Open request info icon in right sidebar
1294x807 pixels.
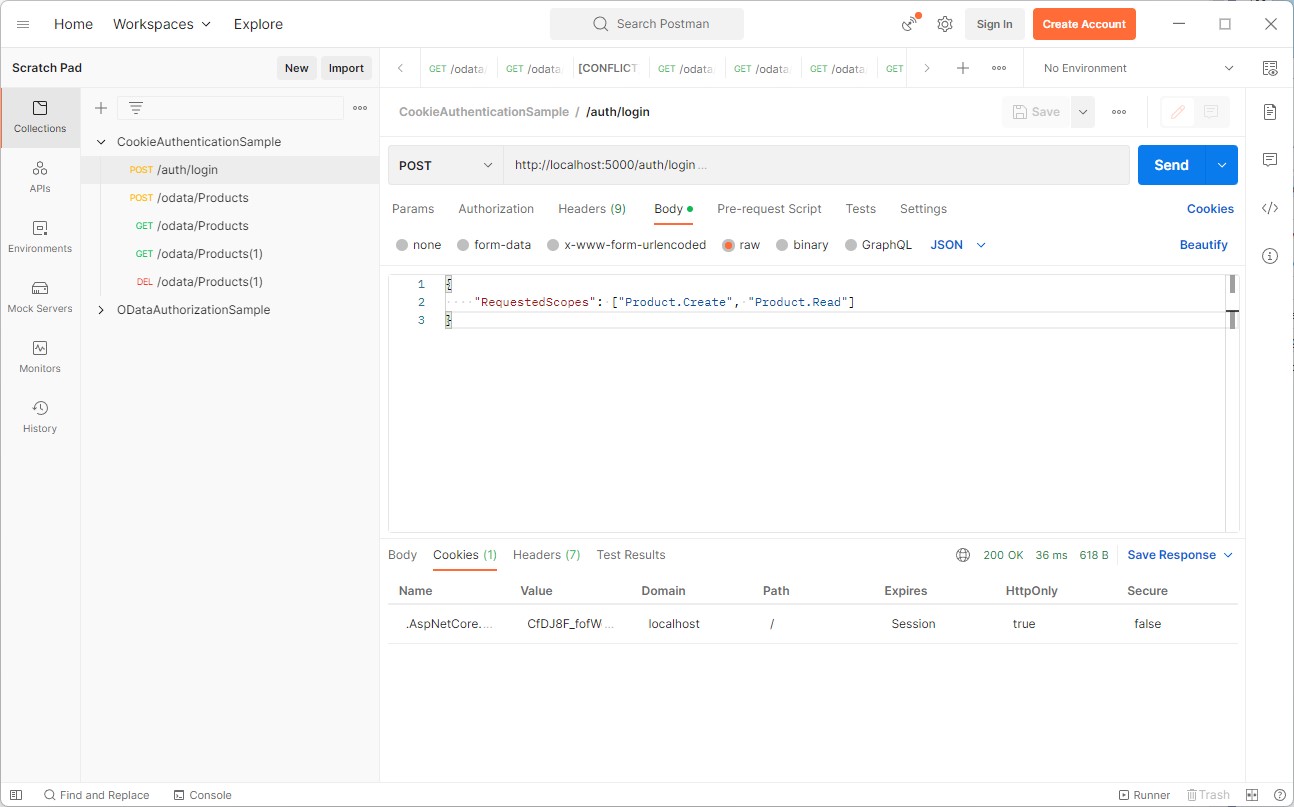1270,256
